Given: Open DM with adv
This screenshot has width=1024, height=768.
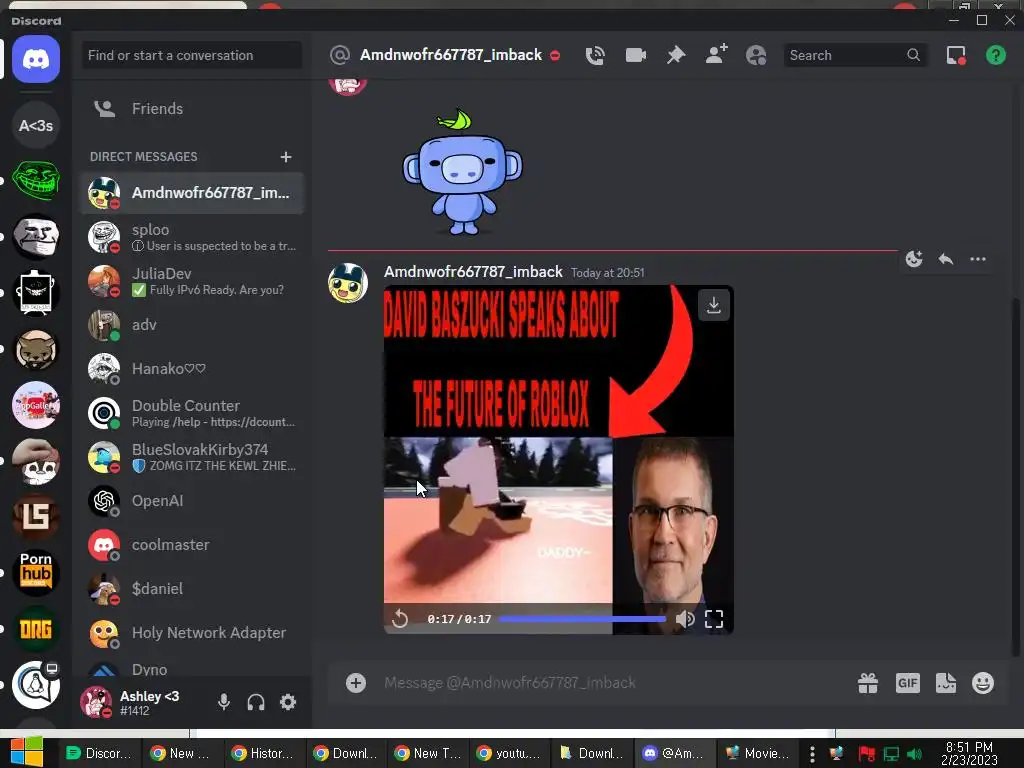Looking at the screenshot, I should coord(192,325).
